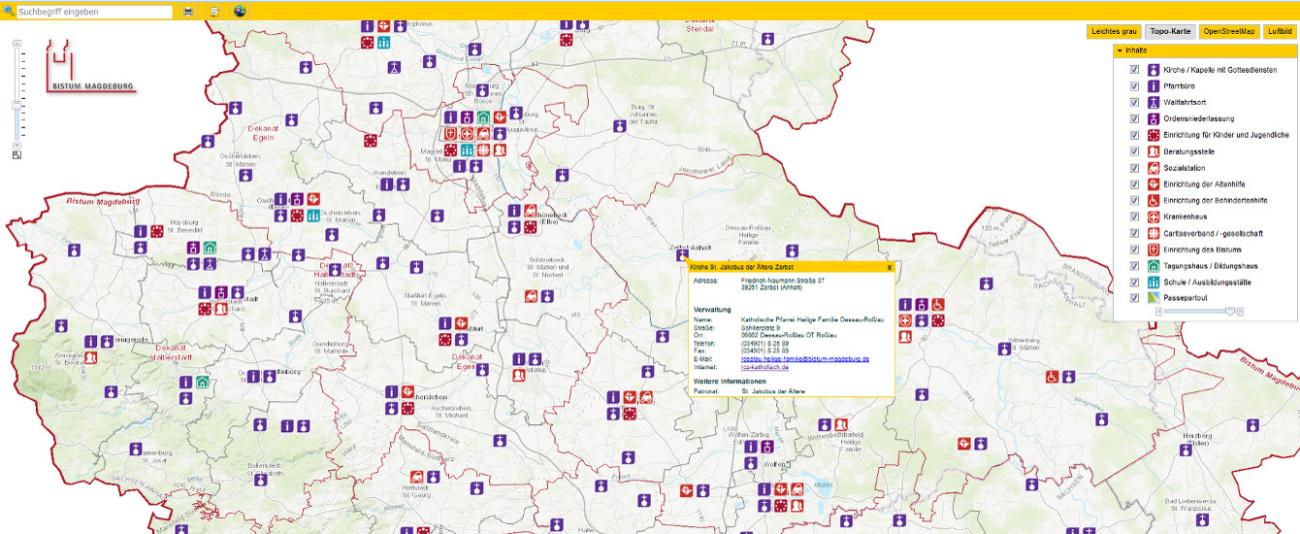Click the Passepartout opacity slider handle
1300x534 pixels.
point(1229,311)
